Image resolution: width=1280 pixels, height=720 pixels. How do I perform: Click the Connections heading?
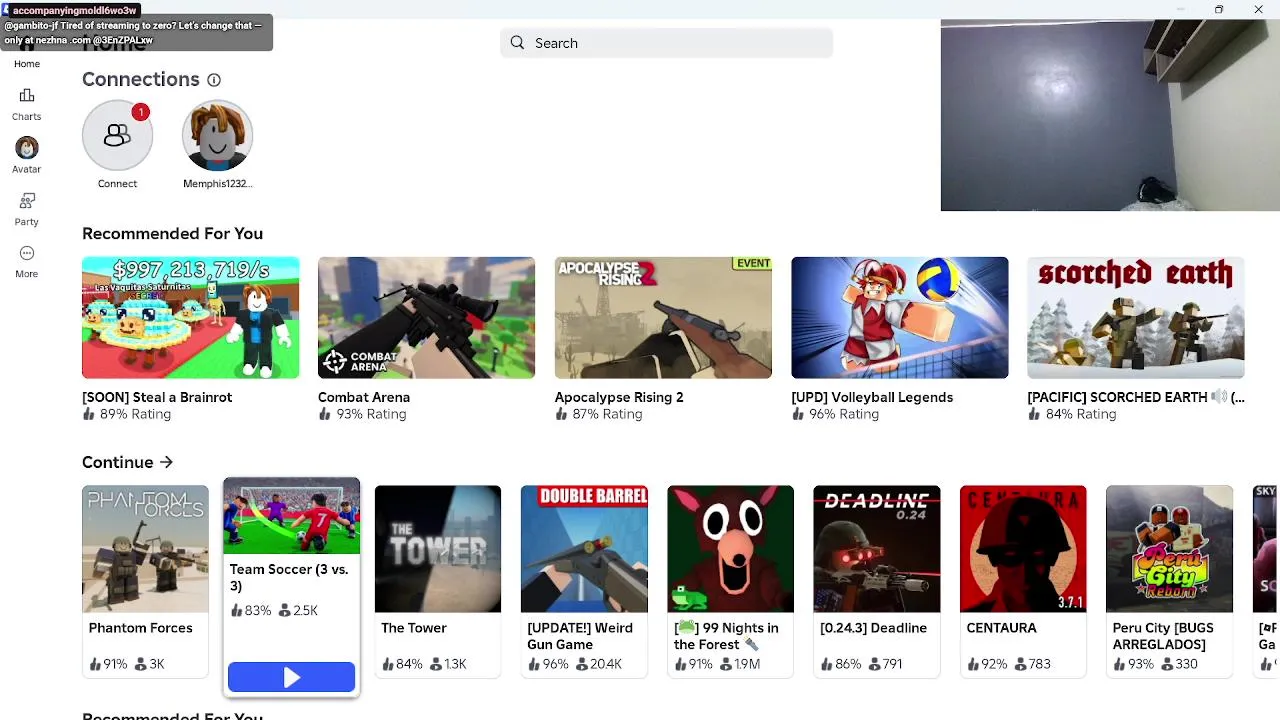(x=141, y=79)
